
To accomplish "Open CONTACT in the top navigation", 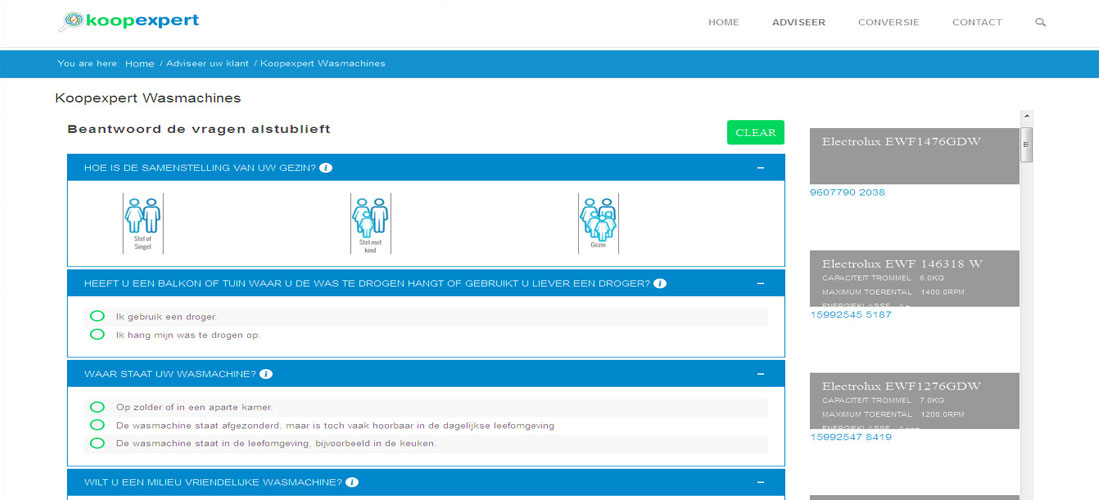I will click(977, 22).
